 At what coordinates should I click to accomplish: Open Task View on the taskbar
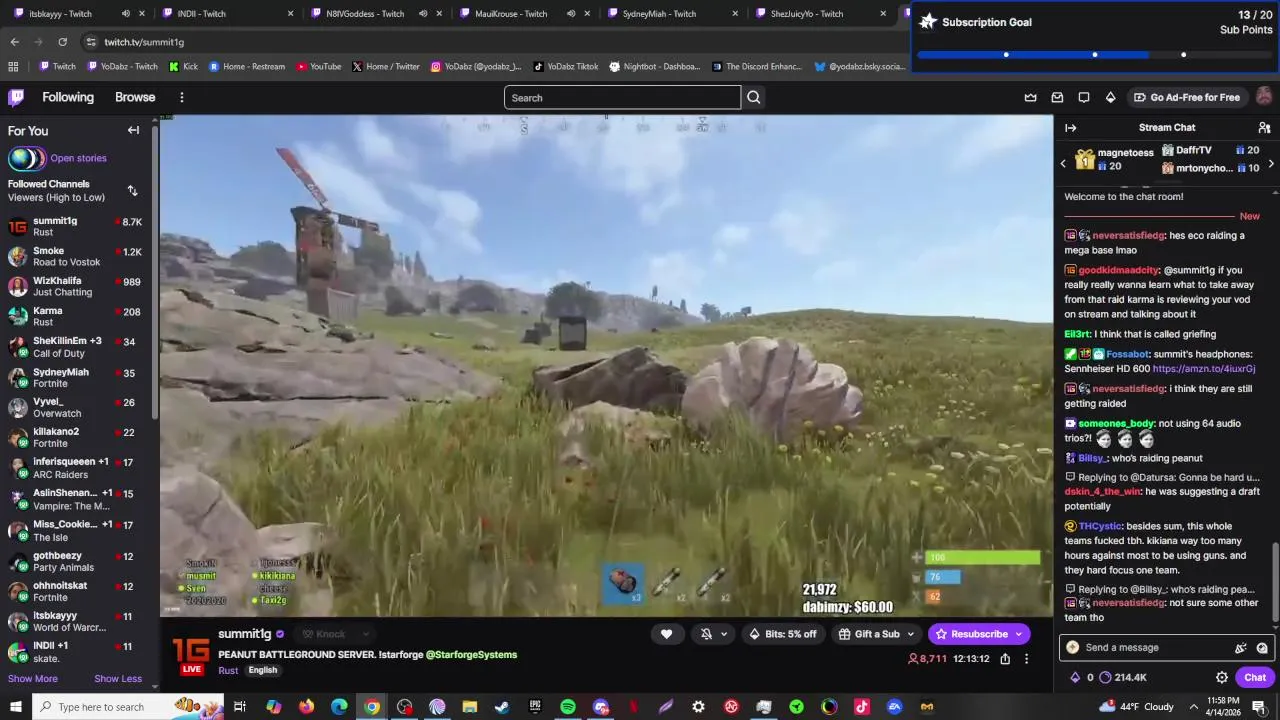(240, 707)
